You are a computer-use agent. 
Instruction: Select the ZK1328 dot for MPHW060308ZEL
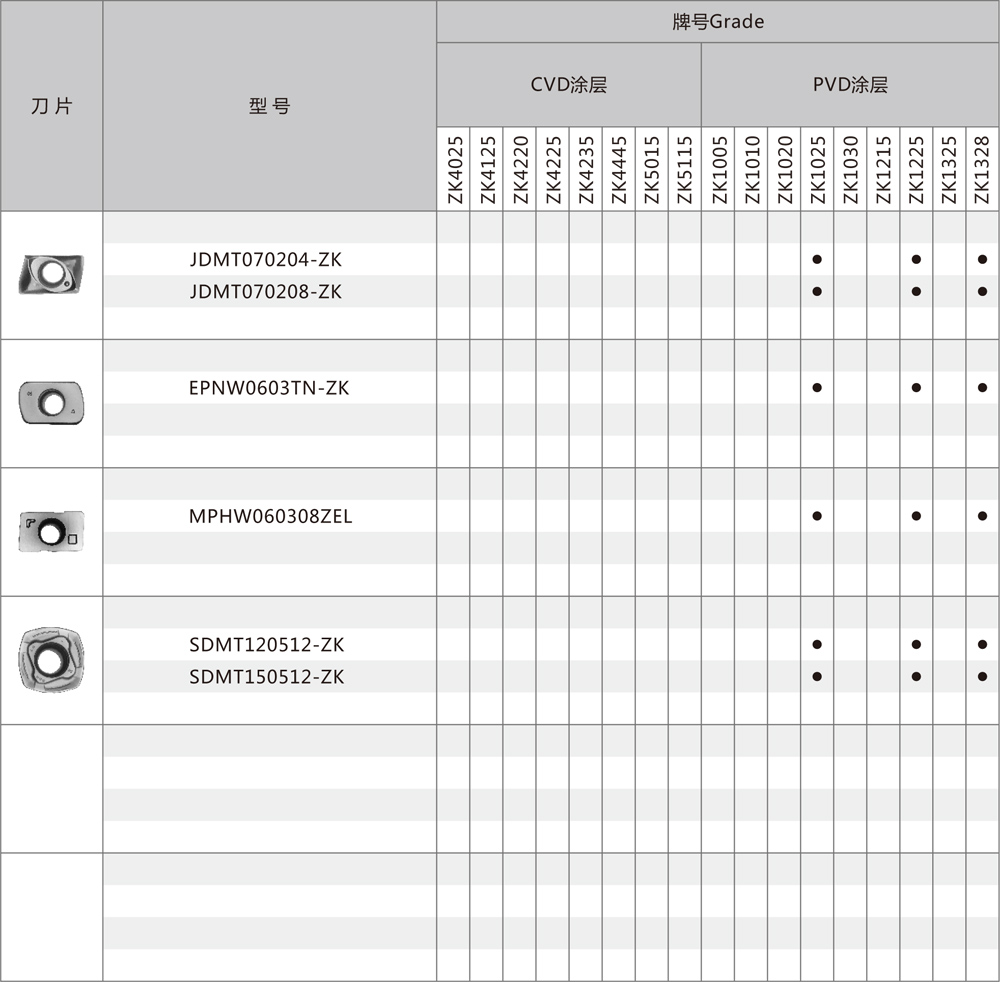coord(982,516)
